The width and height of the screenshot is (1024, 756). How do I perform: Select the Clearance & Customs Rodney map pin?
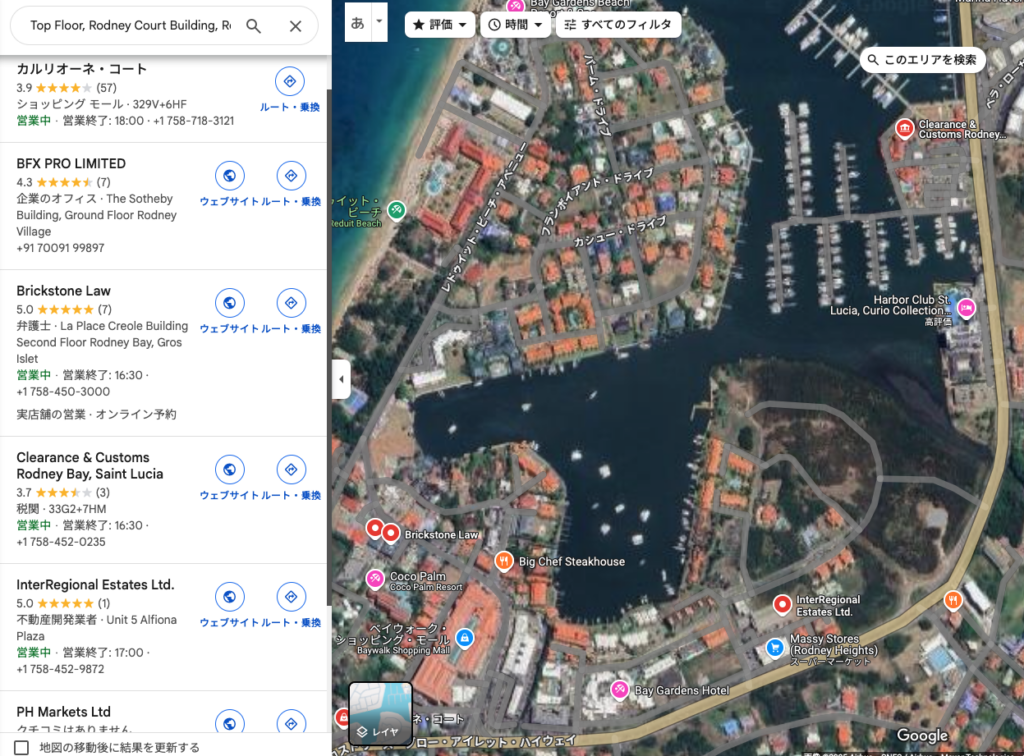click(904, 128)
